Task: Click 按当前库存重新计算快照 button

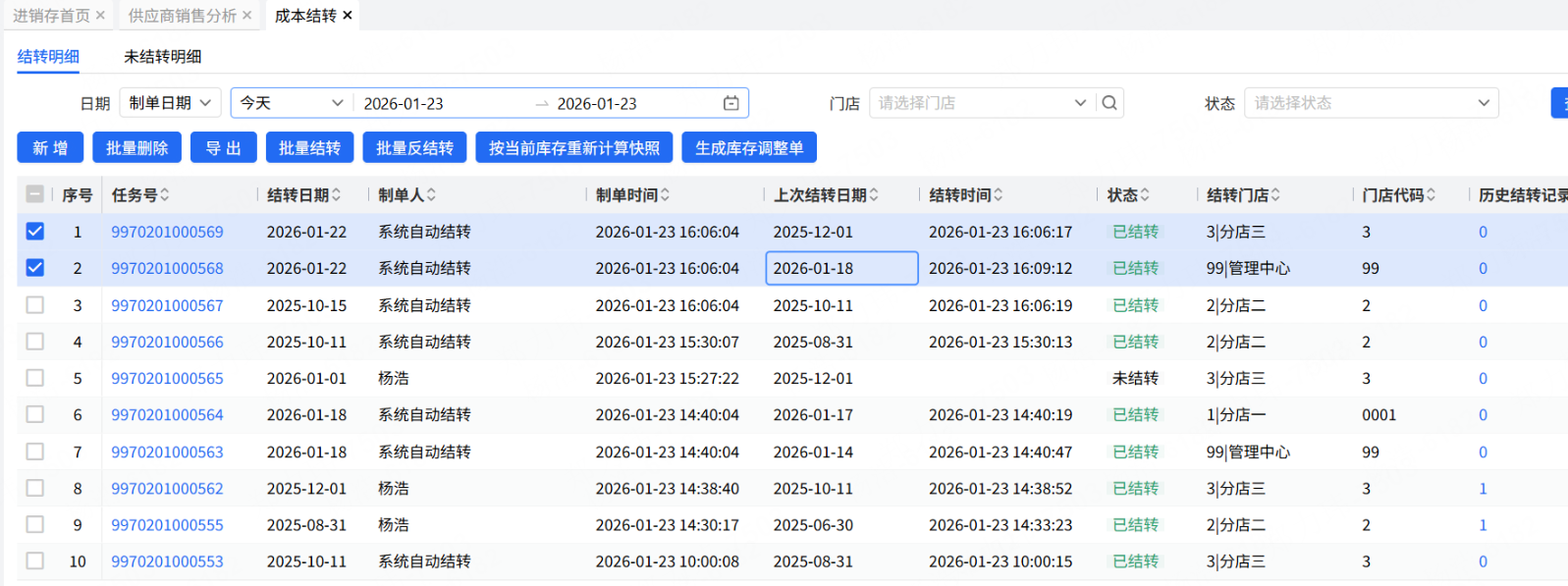Action: [x=574, y=148]
